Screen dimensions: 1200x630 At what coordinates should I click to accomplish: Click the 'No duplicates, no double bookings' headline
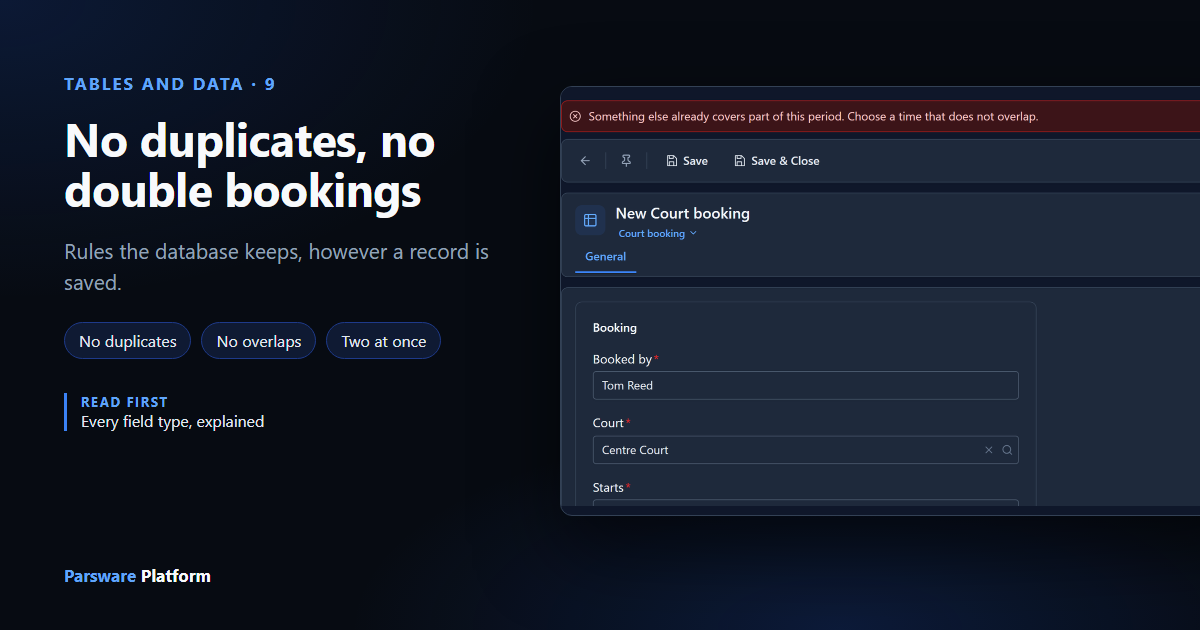[250, 166]
